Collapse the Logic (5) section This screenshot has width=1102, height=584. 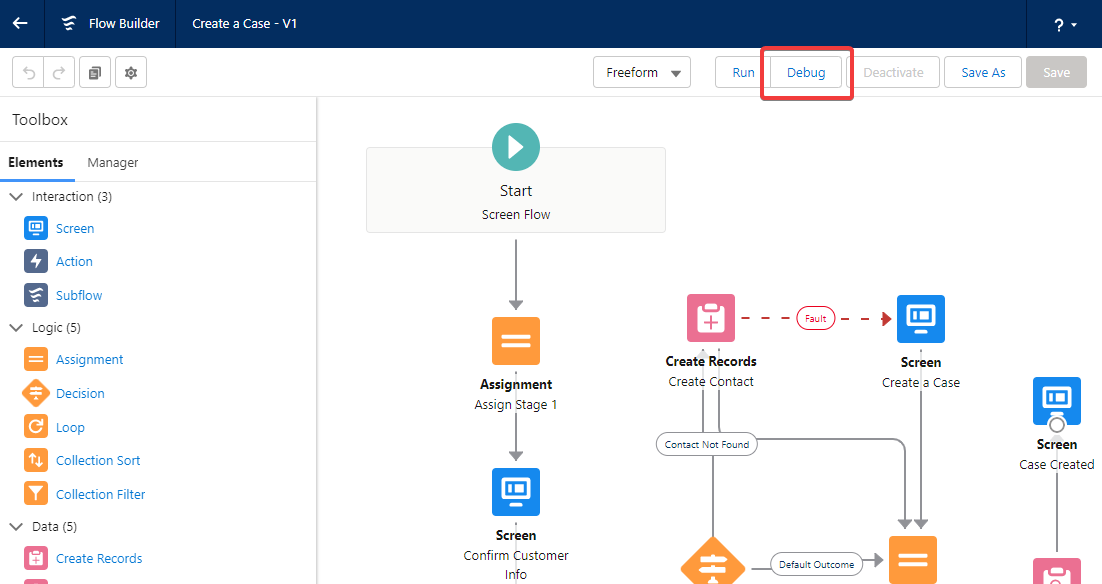16,327
